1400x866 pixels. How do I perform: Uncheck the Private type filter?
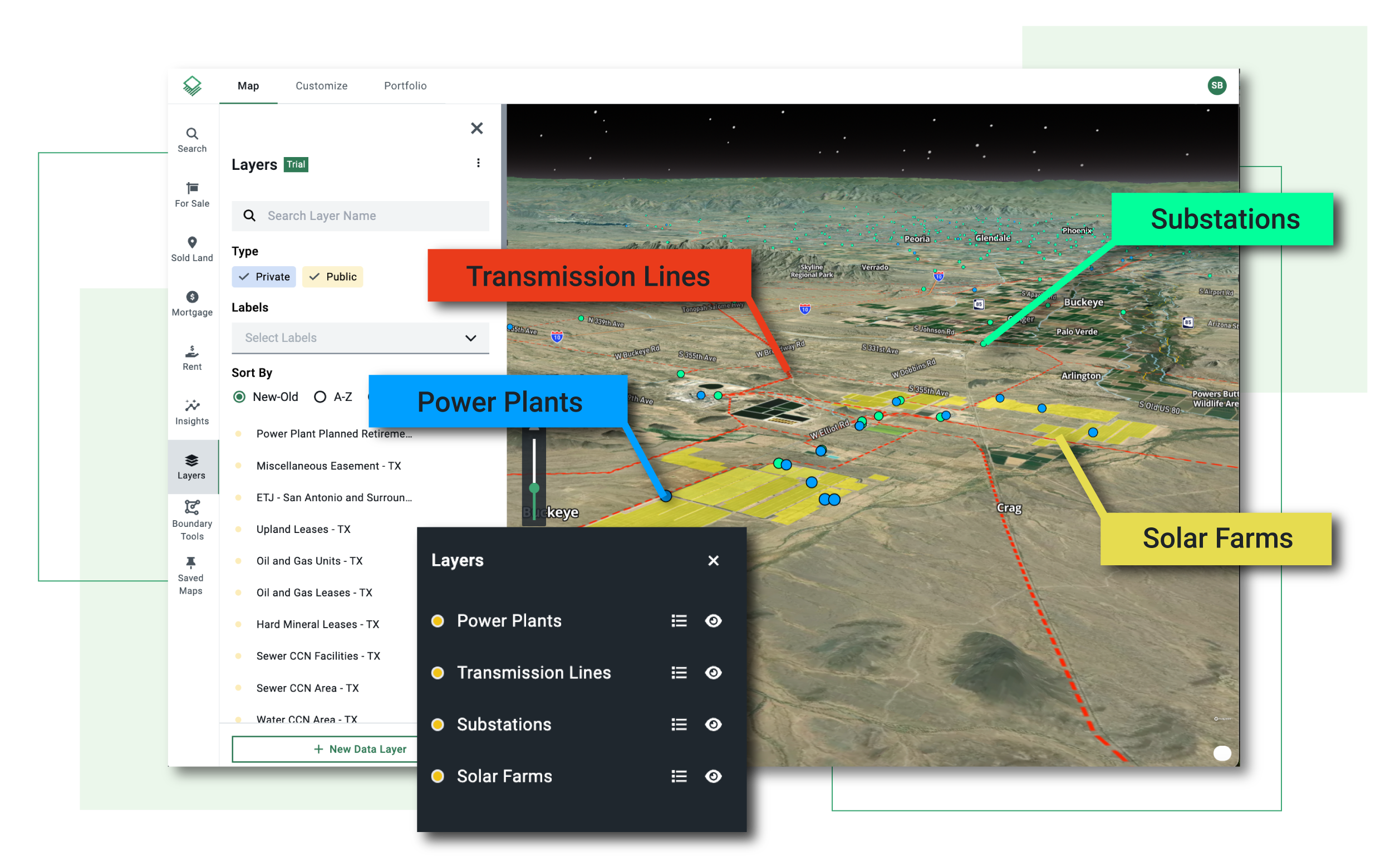coord(264,277)
